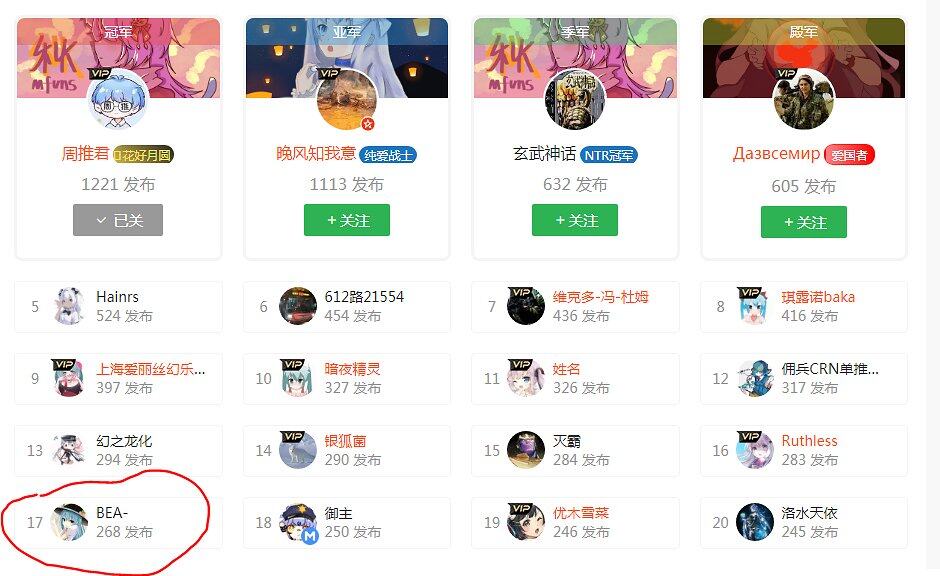This screenshot has height=576, width=940.
Task: Open 晚风知我意 runner-up avatar
Action: [347, 99]
